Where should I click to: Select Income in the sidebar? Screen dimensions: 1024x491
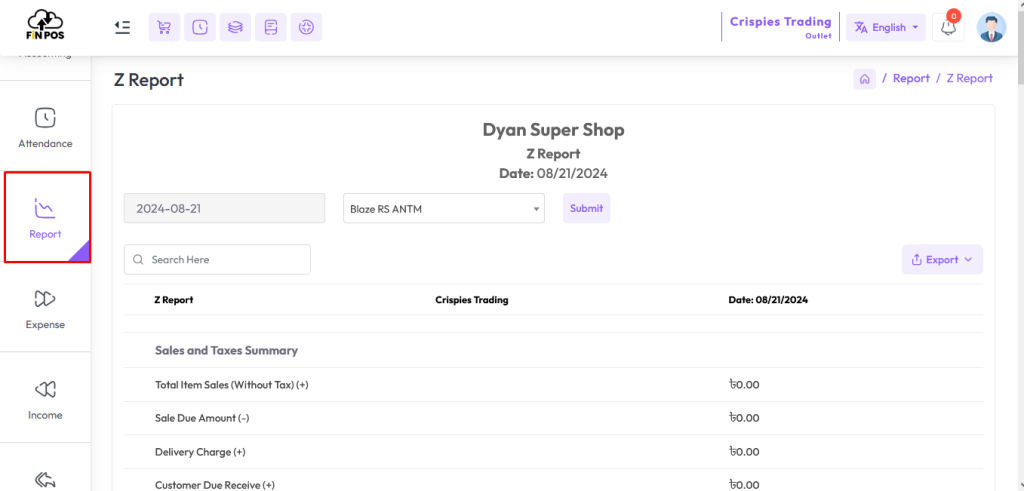[45, 399]
